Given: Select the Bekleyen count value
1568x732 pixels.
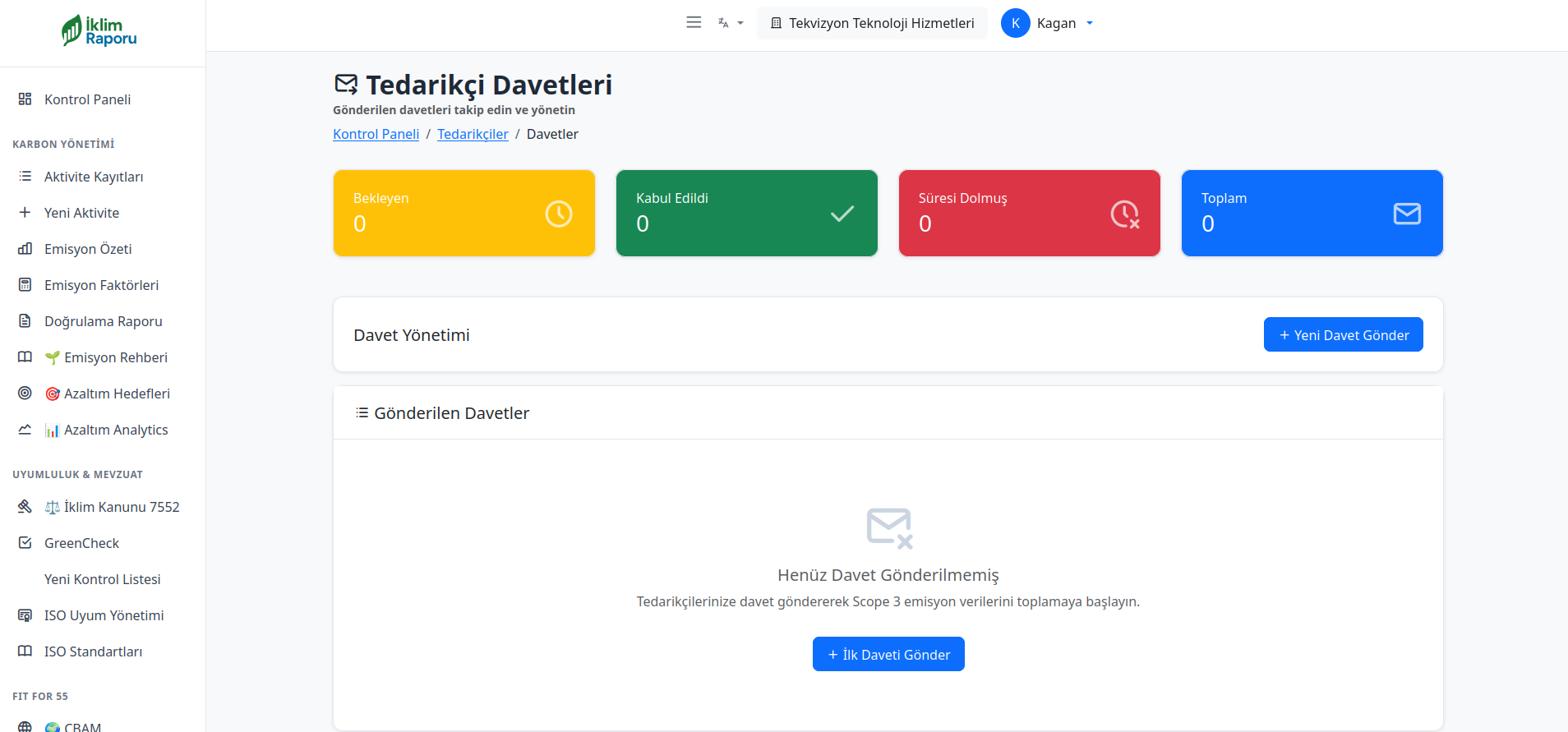Looking at the screenshot, I should [360, 223].
